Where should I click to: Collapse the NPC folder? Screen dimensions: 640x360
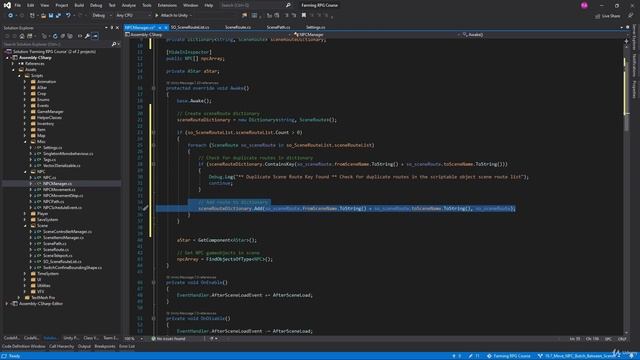[x=25, y=172]
